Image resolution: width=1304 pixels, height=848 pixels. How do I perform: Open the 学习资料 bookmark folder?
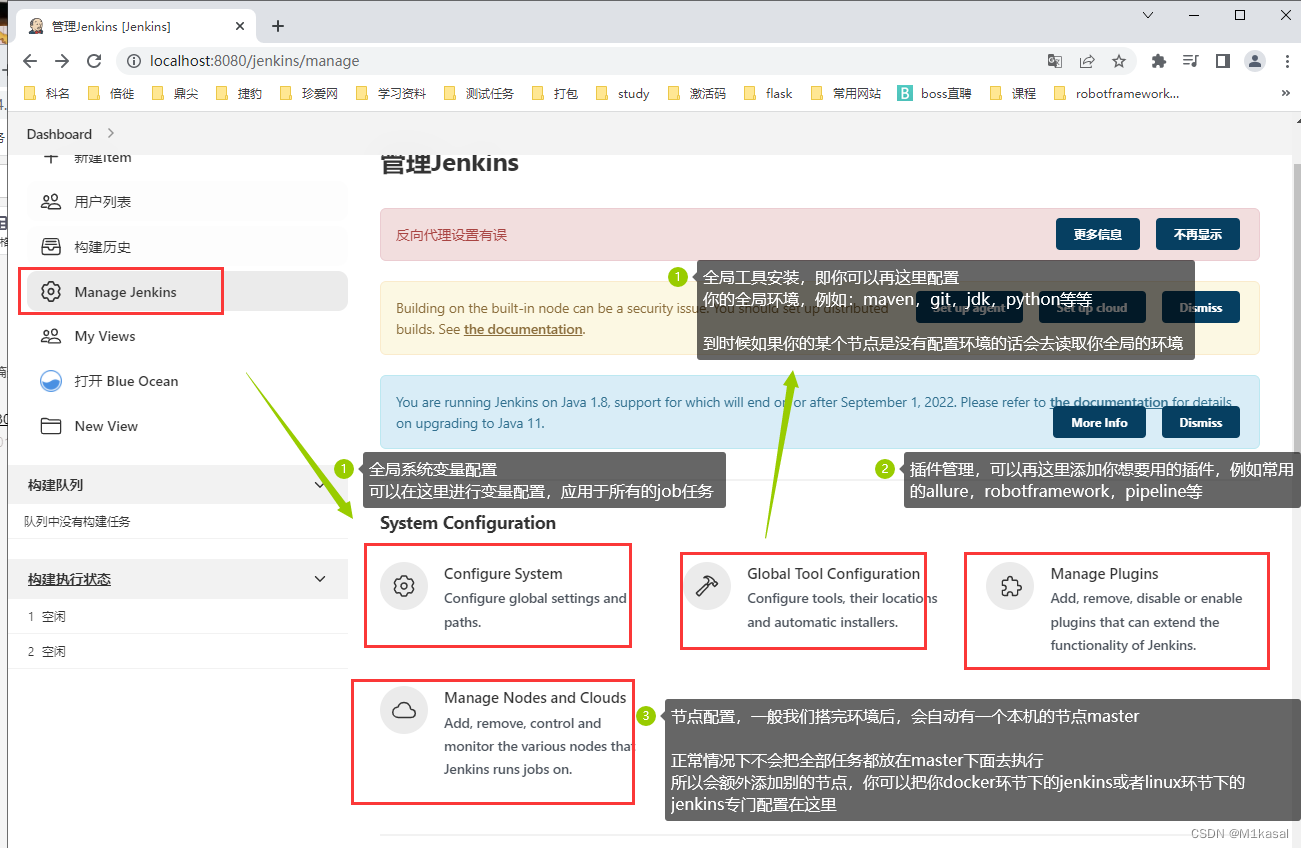click(392, 93)
